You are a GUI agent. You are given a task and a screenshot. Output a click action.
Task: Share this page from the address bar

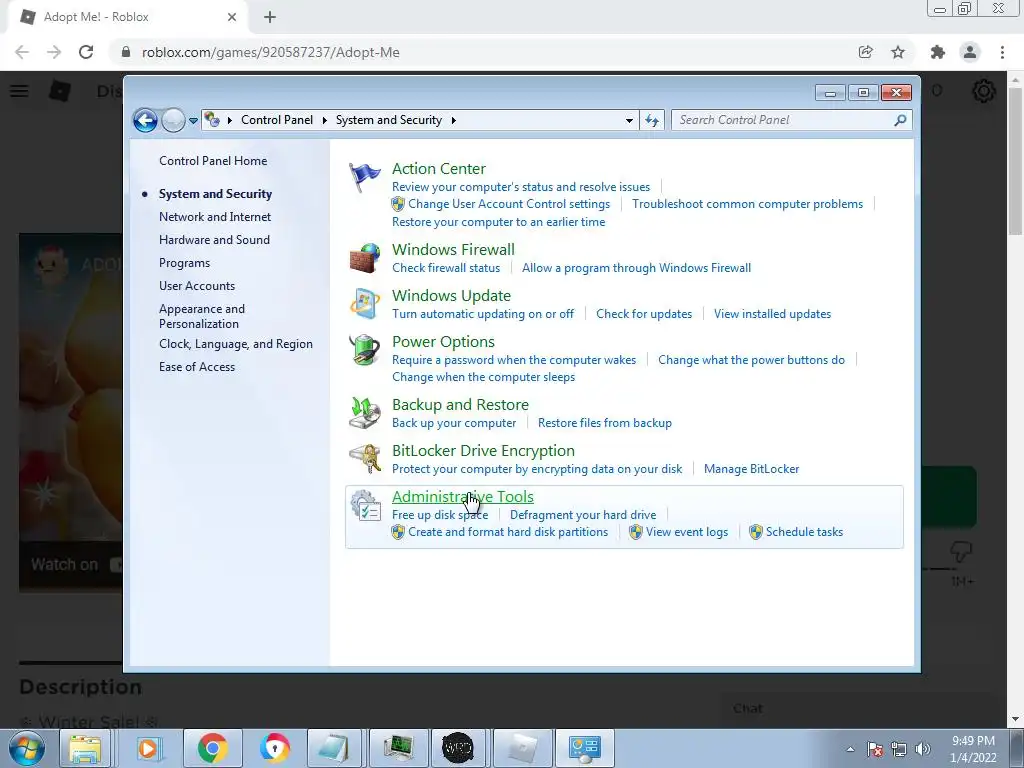pyautogui.click(x=865, y=52)
